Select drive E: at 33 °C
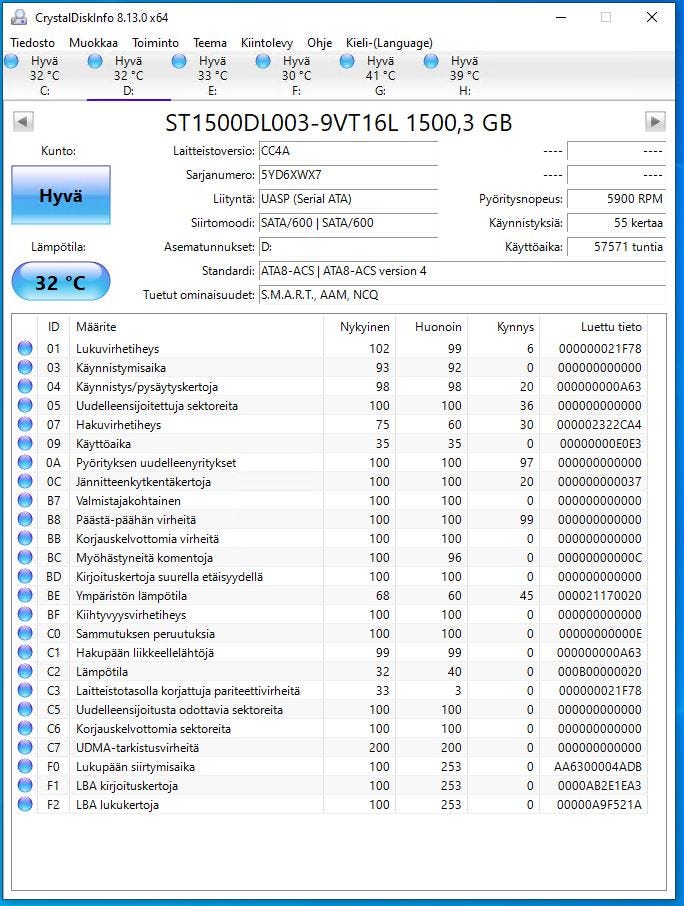684x906 pixels. pos(212,76)
